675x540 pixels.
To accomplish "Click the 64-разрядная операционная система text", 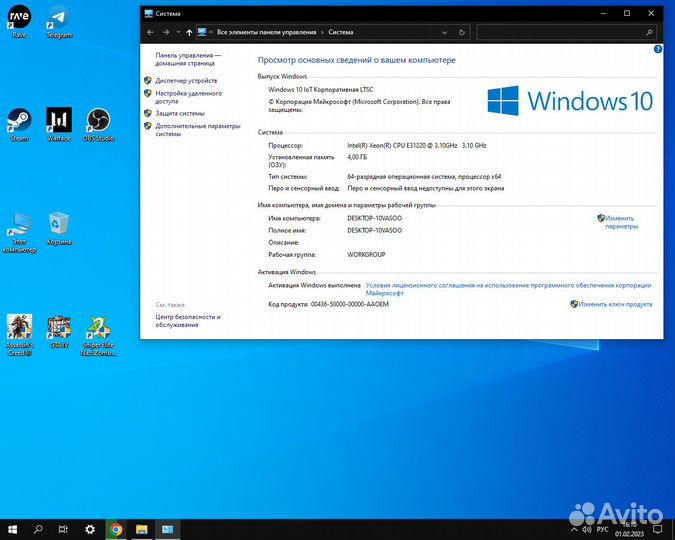I will click(424, 177).
